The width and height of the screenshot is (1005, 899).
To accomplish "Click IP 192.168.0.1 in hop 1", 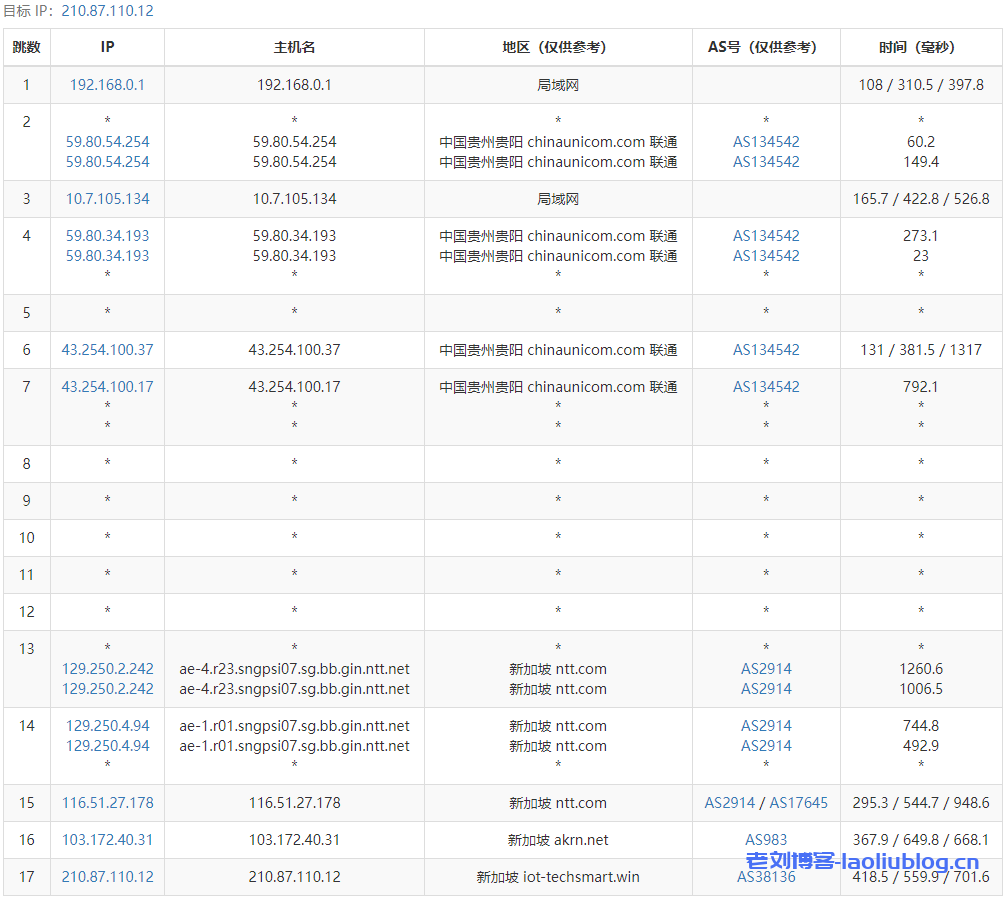I will (x=106, y=85).
